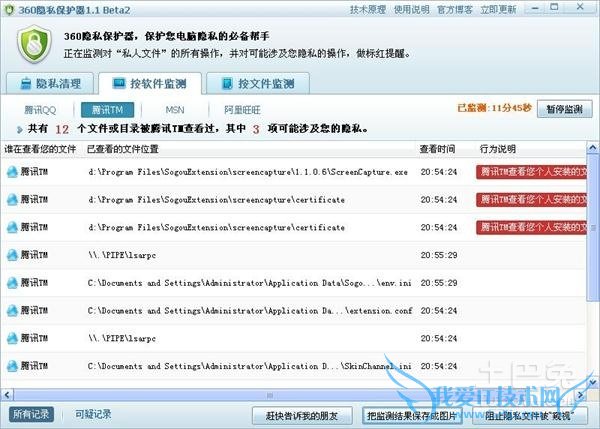Click 腾讯TM icon in ScreenCapture.exe row

click(12, 172)
